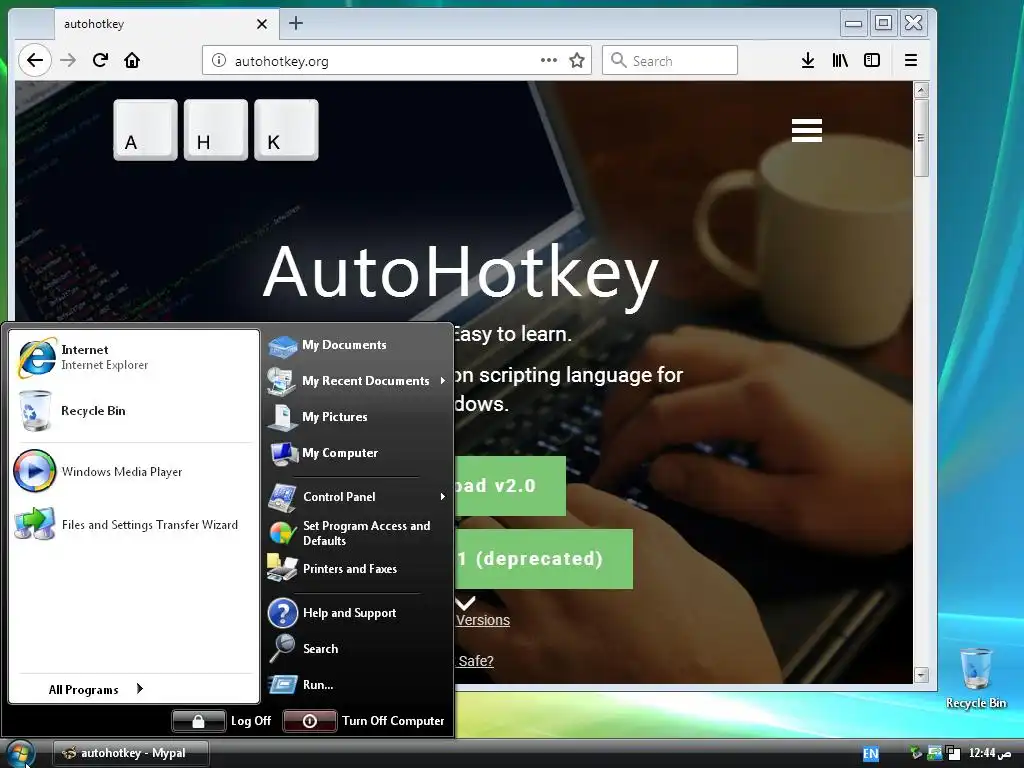Screen dimensions: 1024x768
Task: Open Printers and Faxes
Action: (x=358, y=569)
